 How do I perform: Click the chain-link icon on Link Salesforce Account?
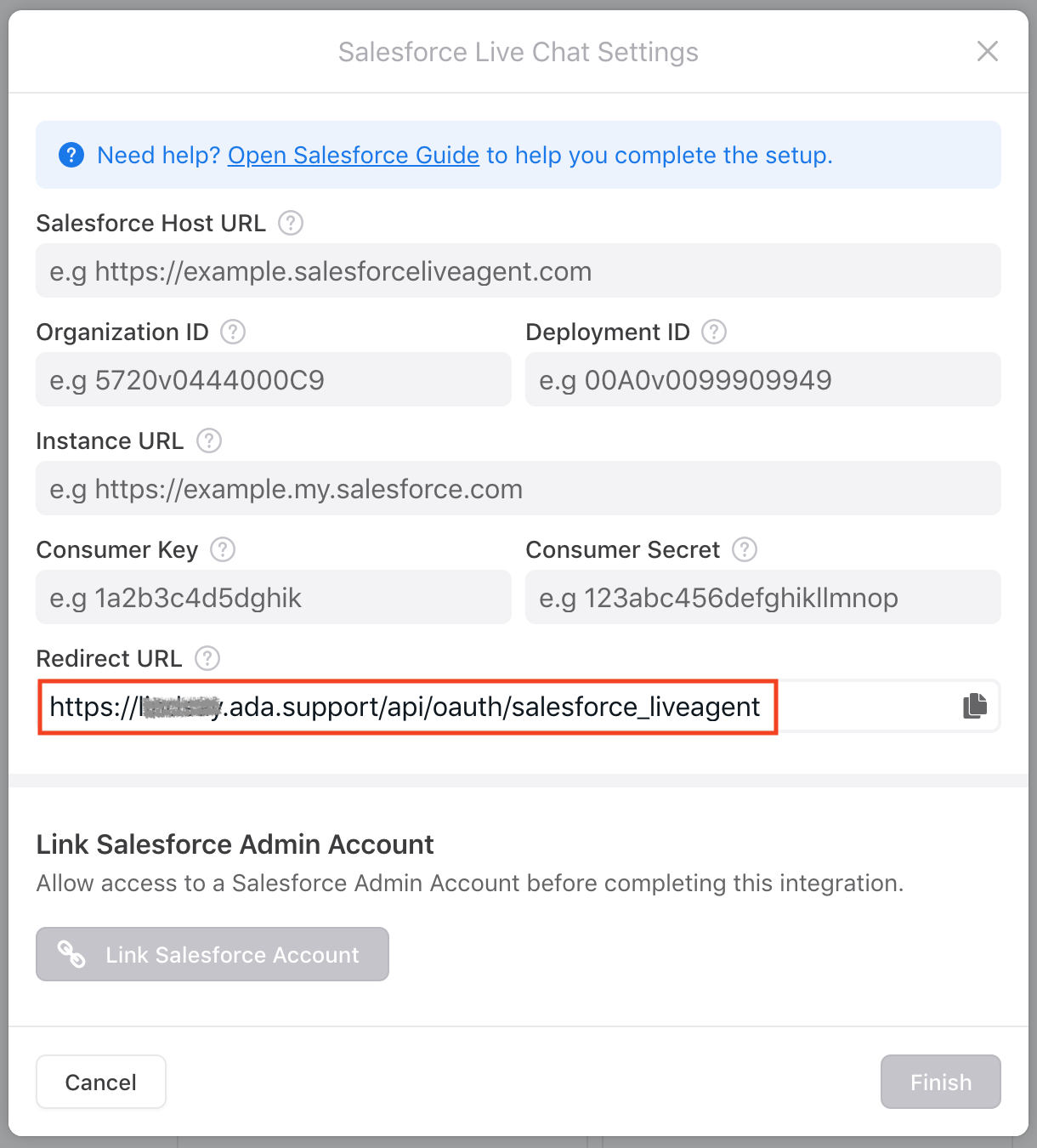click(72, 954)
